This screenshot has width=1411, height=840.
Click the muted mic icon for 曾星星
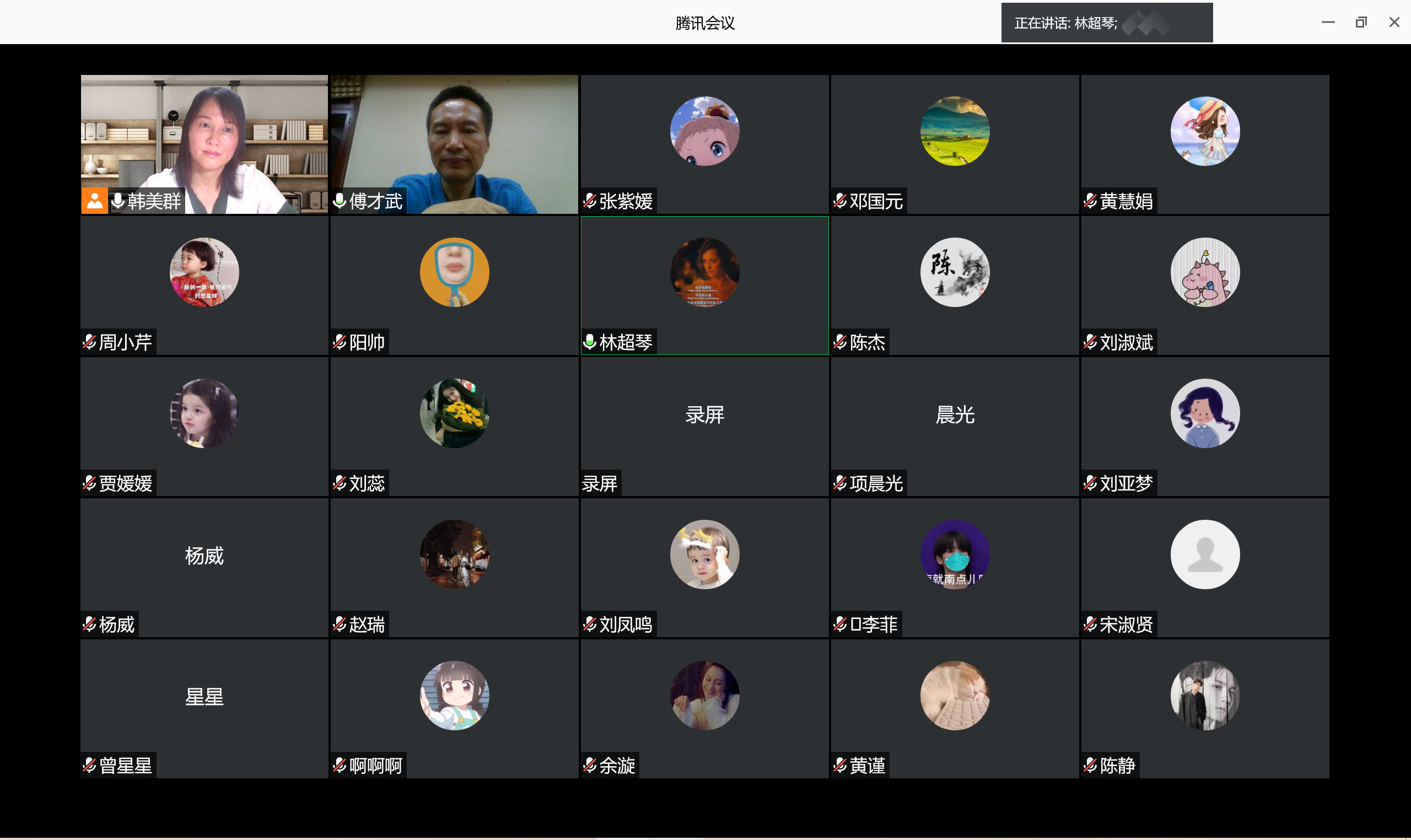[89, 765]
